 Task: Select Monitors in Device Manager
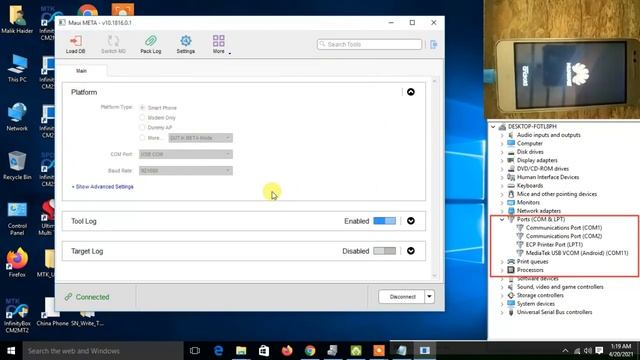pyautogui.click(x=528, y=202)
